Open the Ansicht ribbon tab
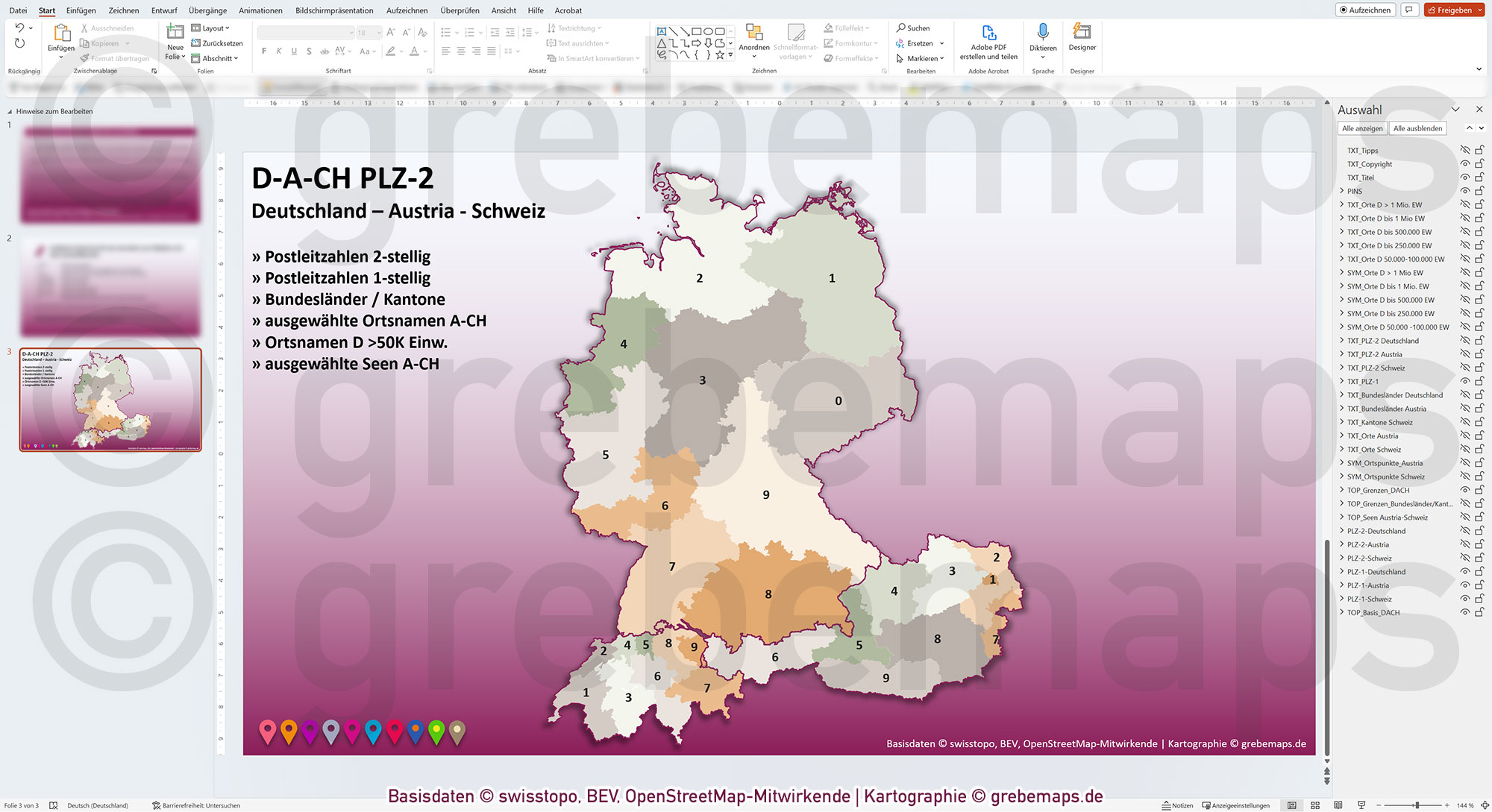The height and width of the screenshot is (812, 1492). click(x=503, y=10)
